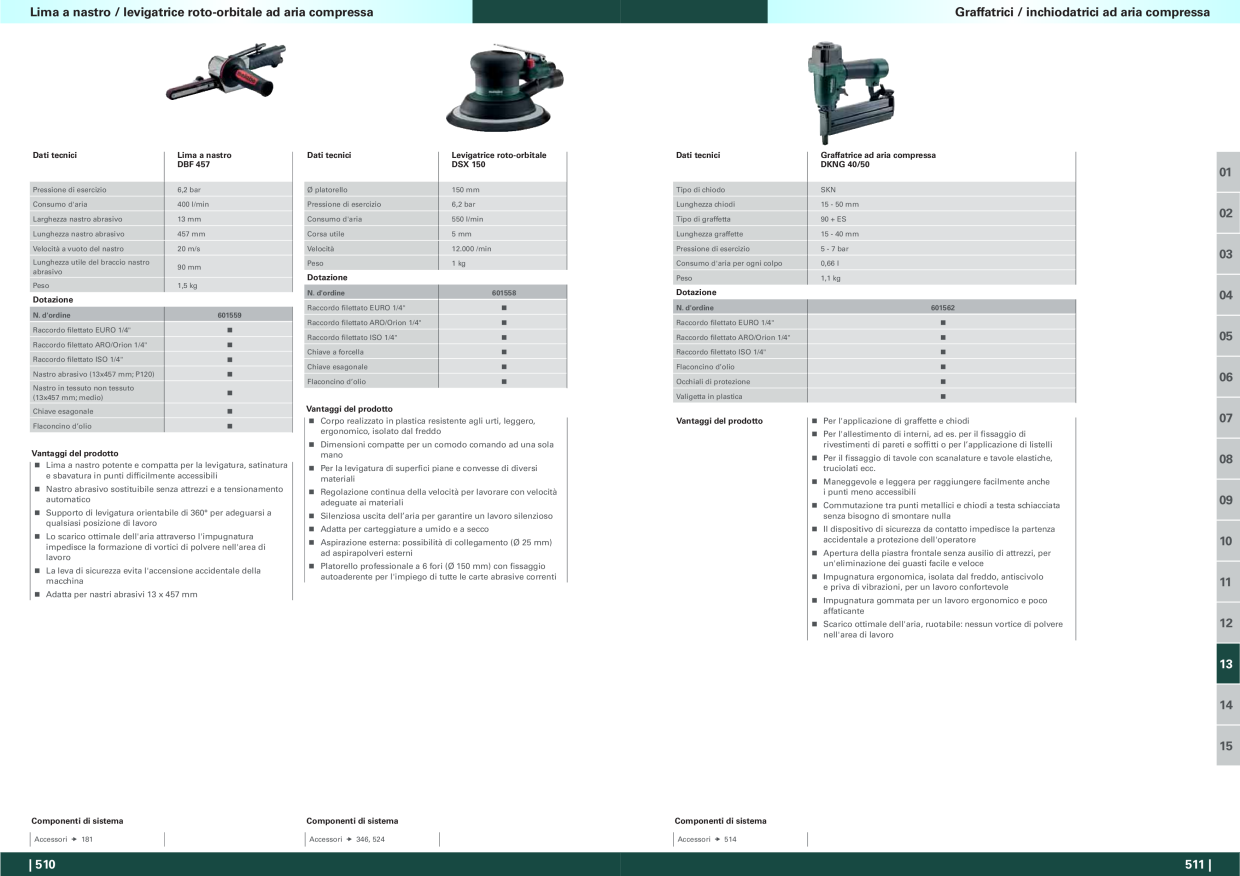Viewport: 1240px width, 876px height.
Task: Click order number 601558
Action: [x=504, y=293]
